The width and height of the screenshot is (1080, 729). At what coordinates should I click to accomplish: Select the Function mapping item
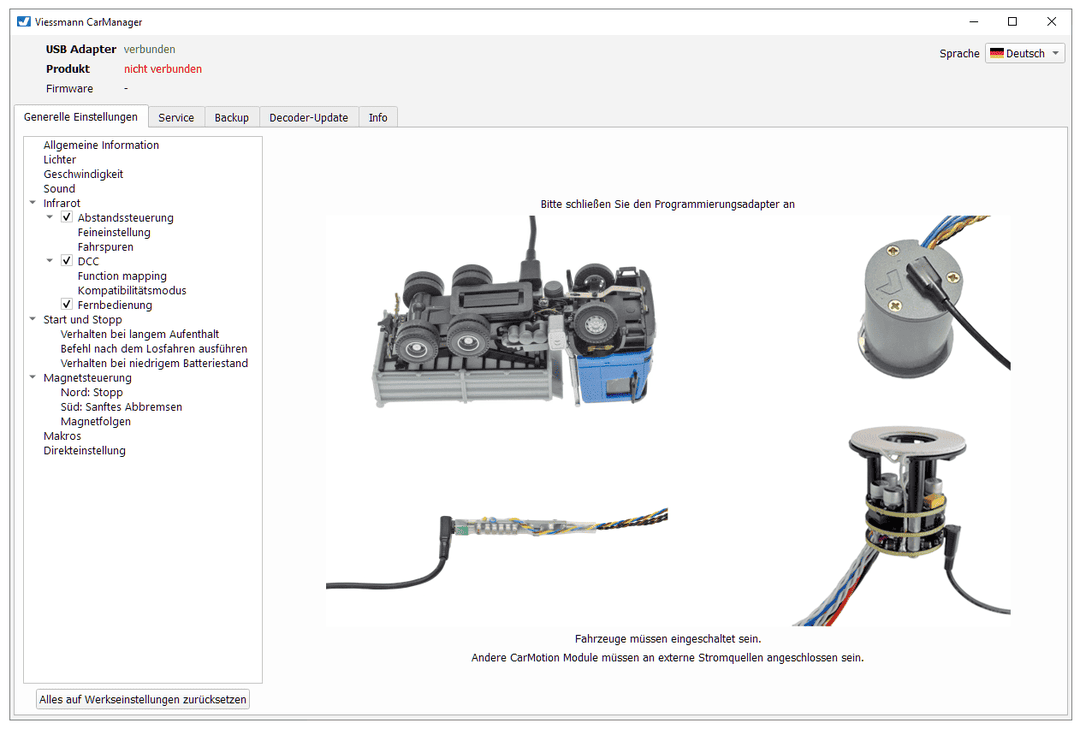(122, 276)
